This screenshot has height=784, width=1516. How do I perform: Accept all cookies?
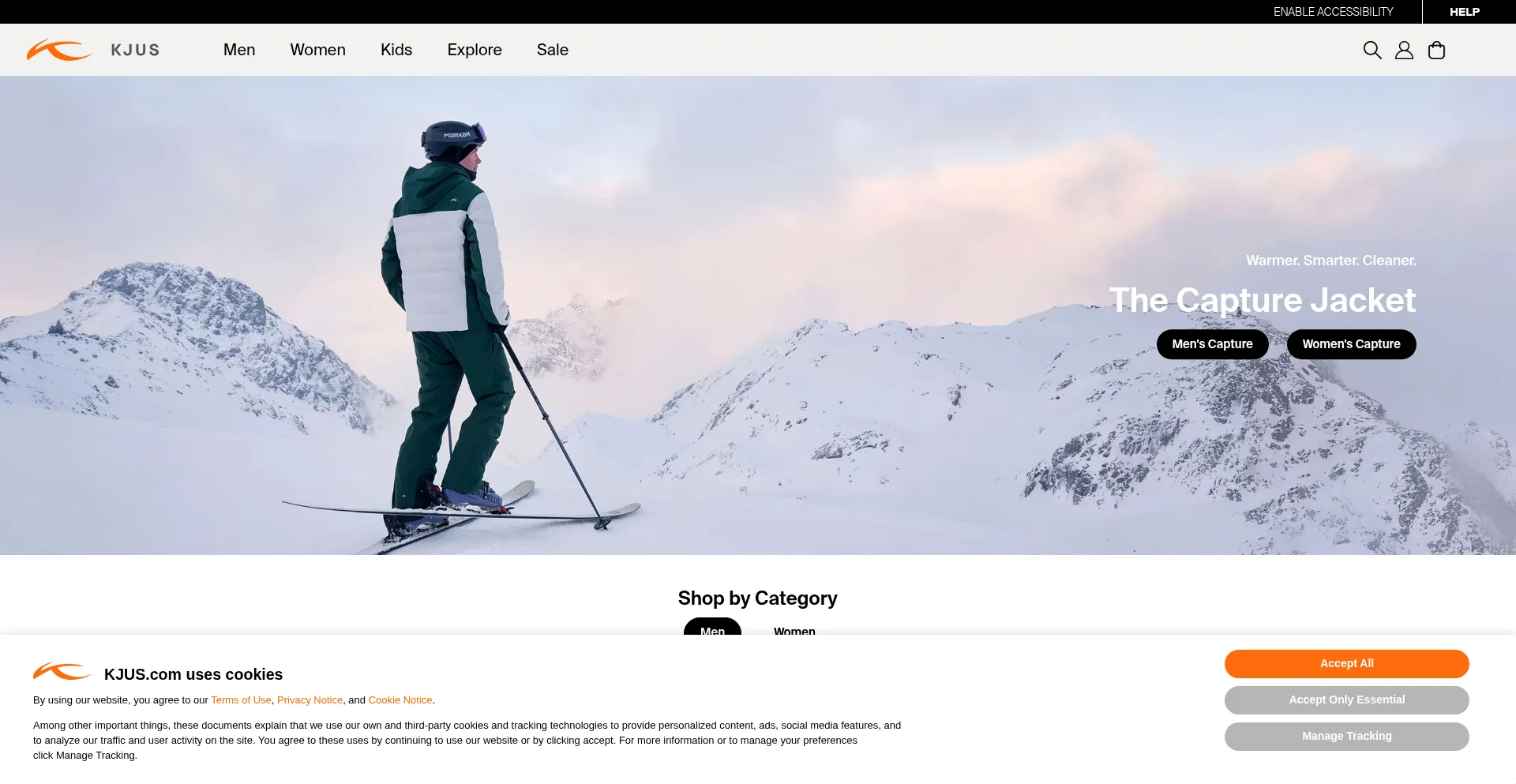pyautogui.click(x=1347, y=664)
